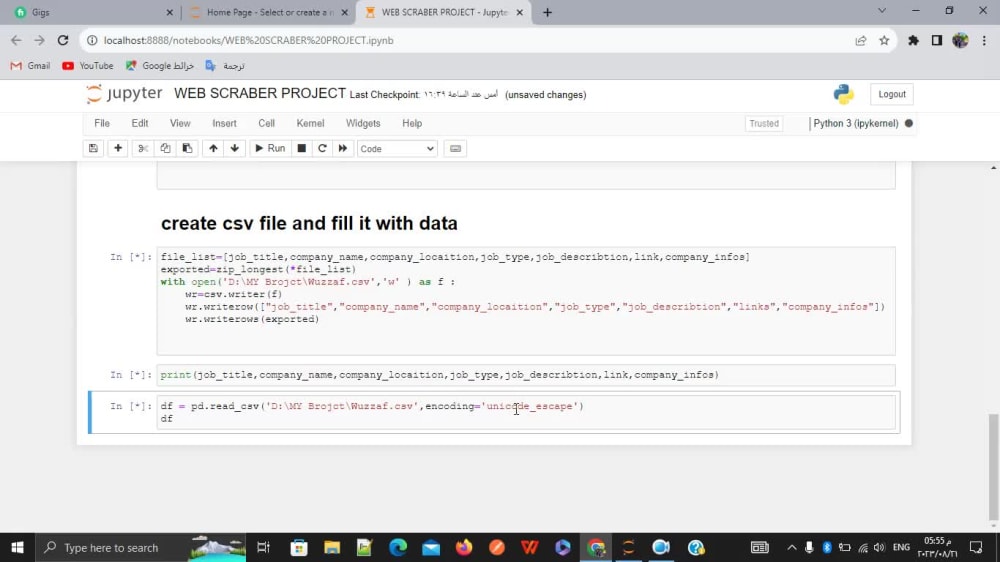Switch to the Home Page Jupyter tab

[x=268, y=12]
